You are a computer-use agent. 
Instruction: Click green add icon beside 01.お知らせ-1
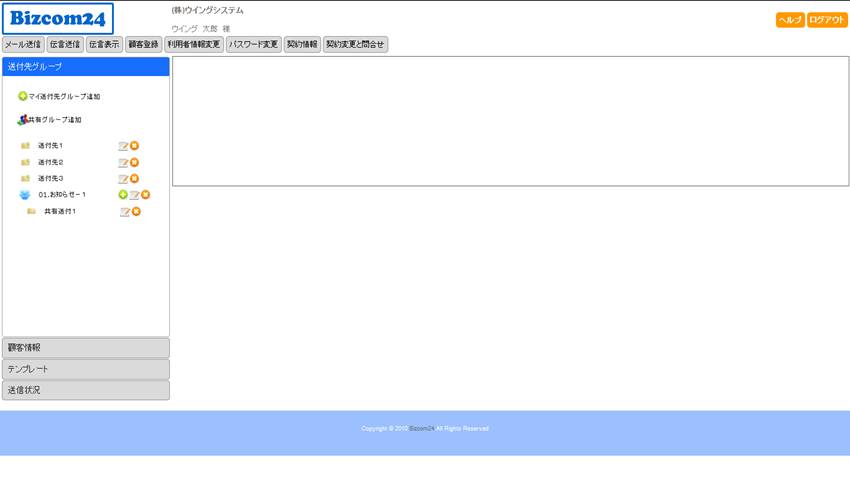(123, 195)
